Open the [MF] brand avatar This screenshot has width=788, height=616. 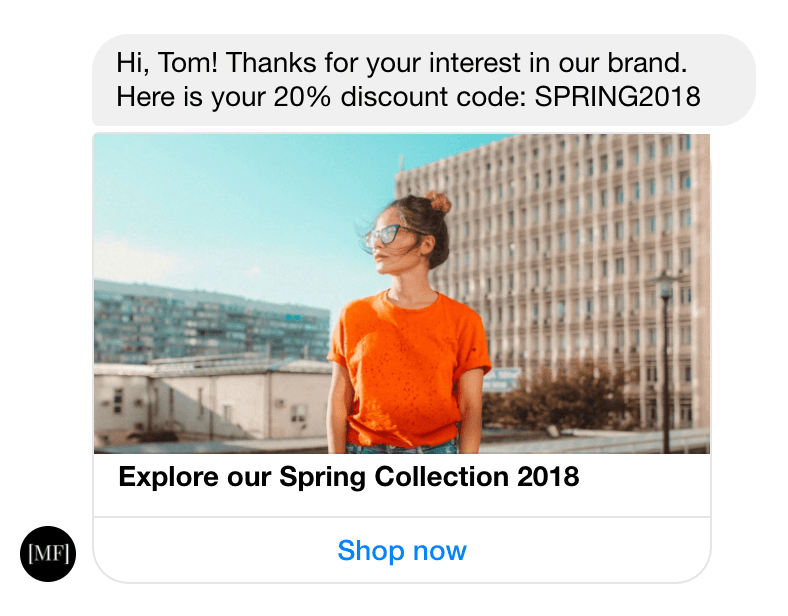click(x=48, y=554)
